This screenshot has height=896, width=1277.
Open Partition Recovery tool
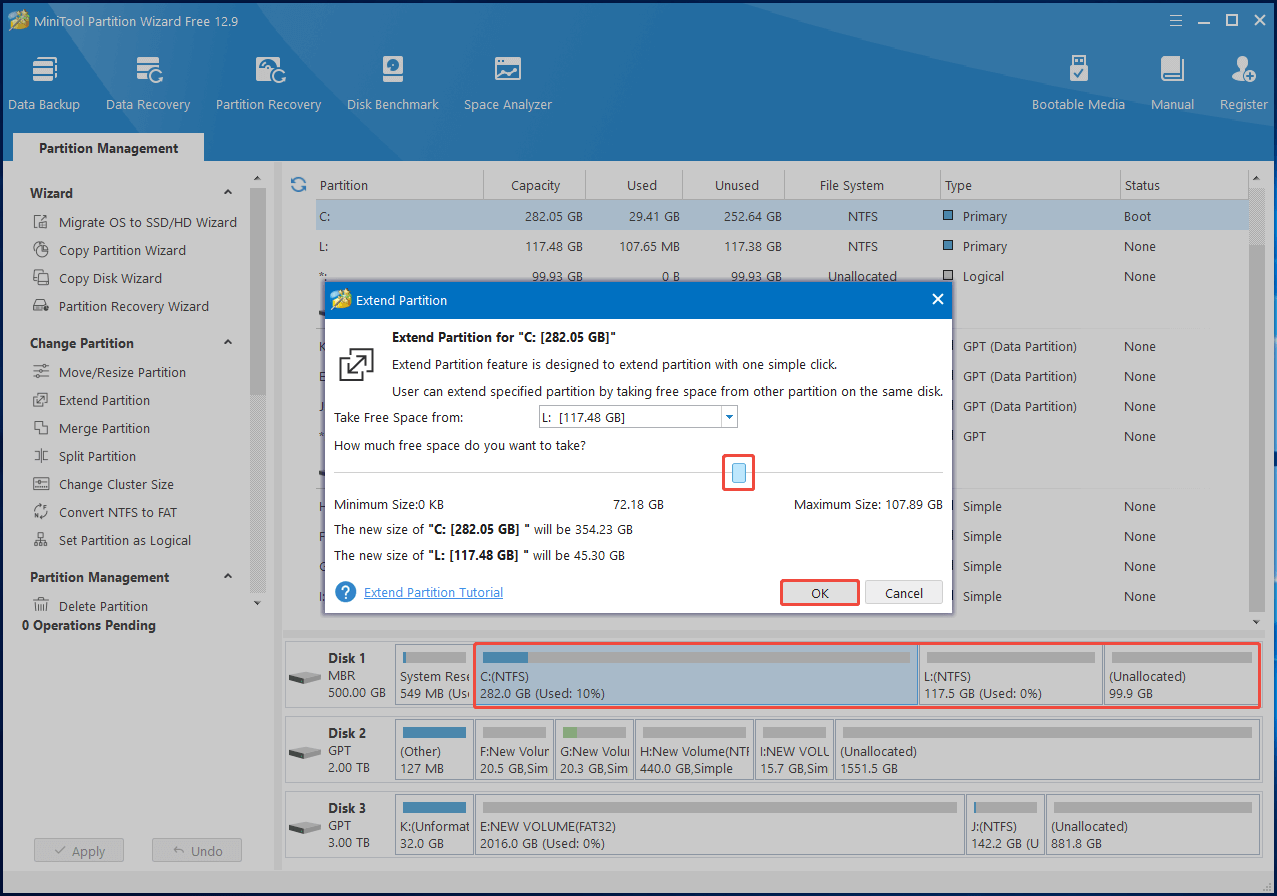268,83
